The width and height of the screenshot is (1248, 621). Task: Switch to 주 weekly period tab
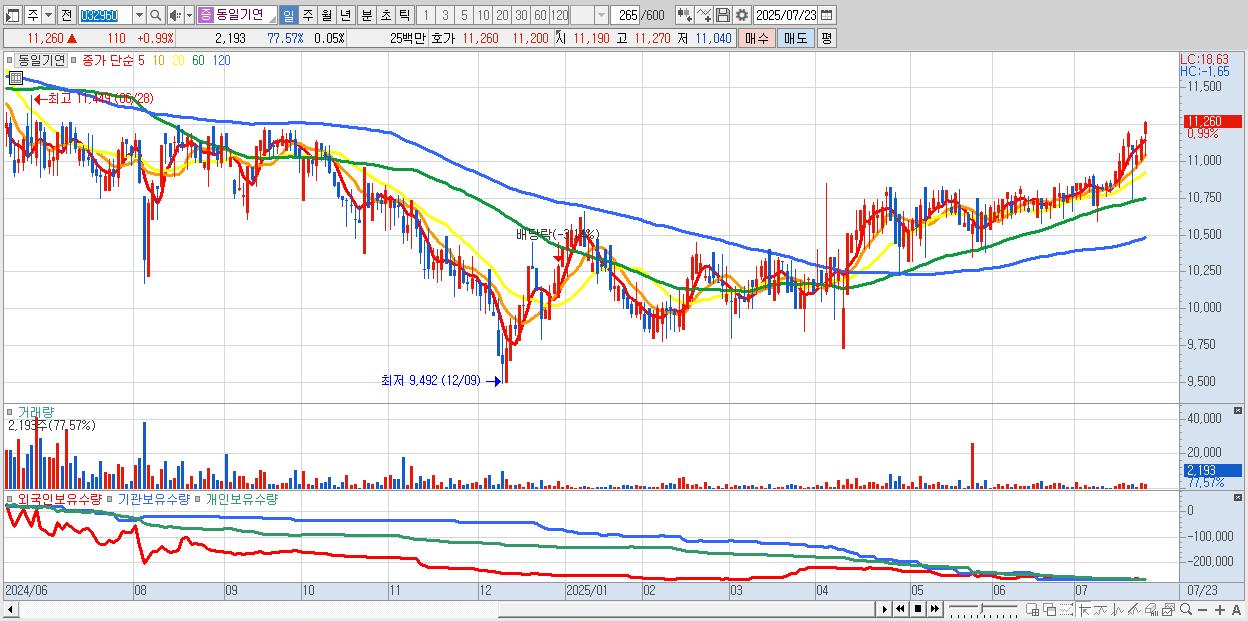[x=307, y=15]
